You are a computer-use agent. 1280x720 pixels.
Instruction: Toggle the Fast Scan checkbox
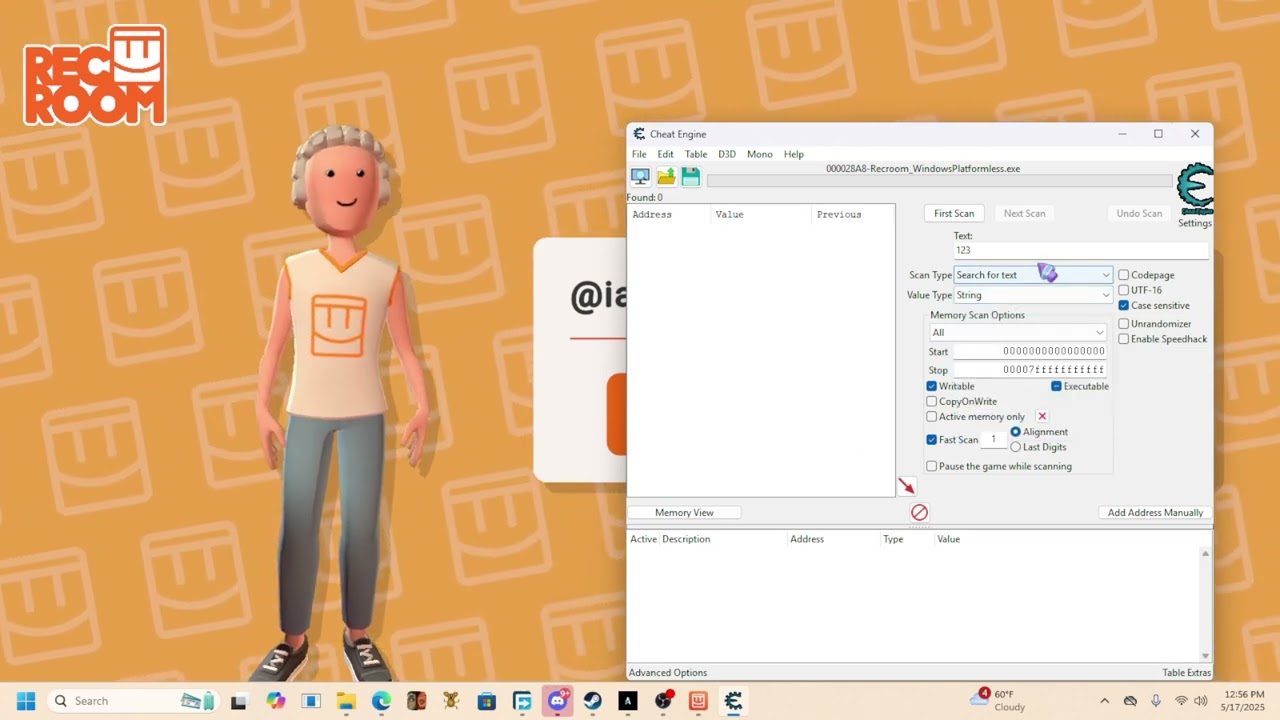click(x=932, y=440)
